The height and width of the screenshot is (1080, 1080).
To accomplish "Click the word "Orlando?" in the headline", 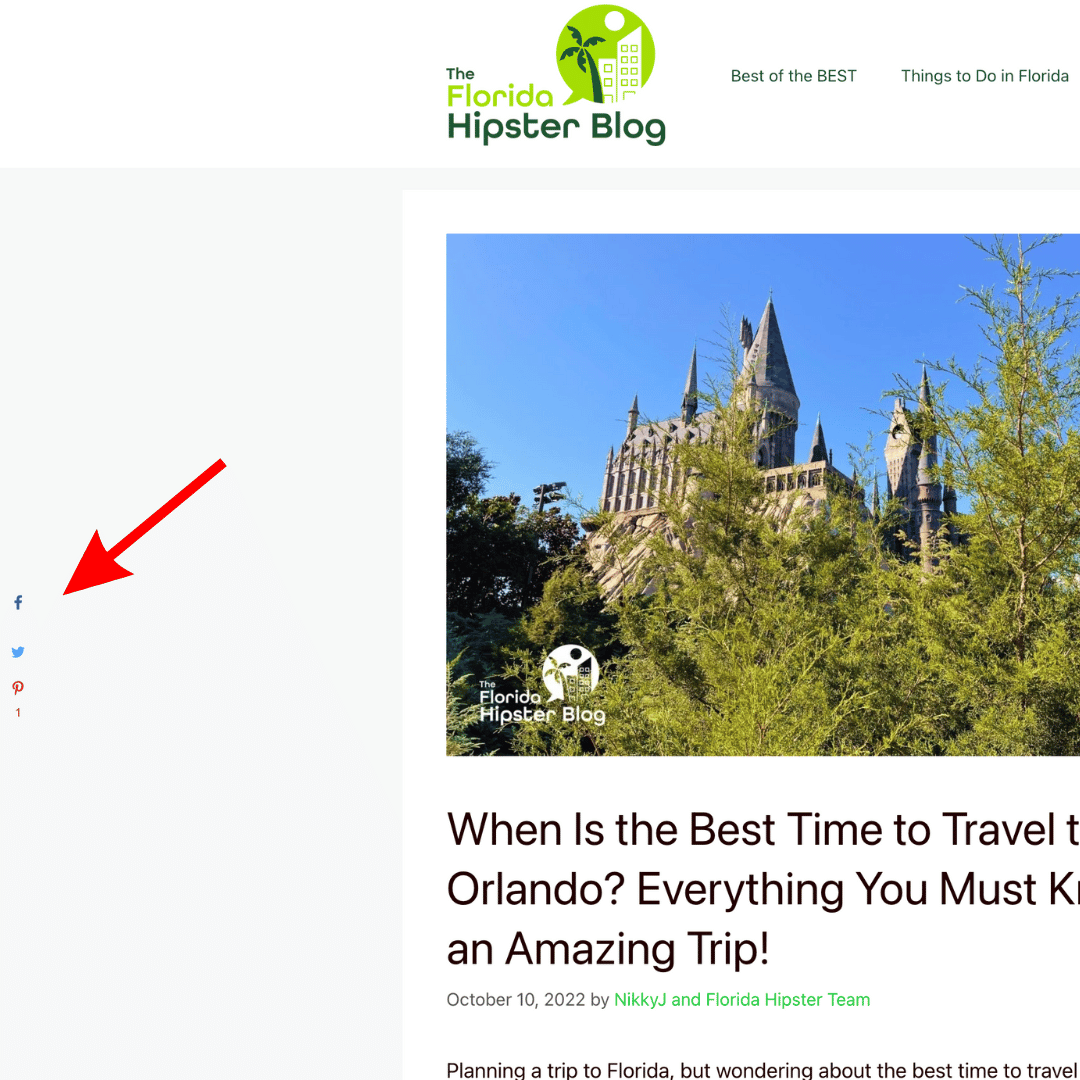I will (536, 889).
